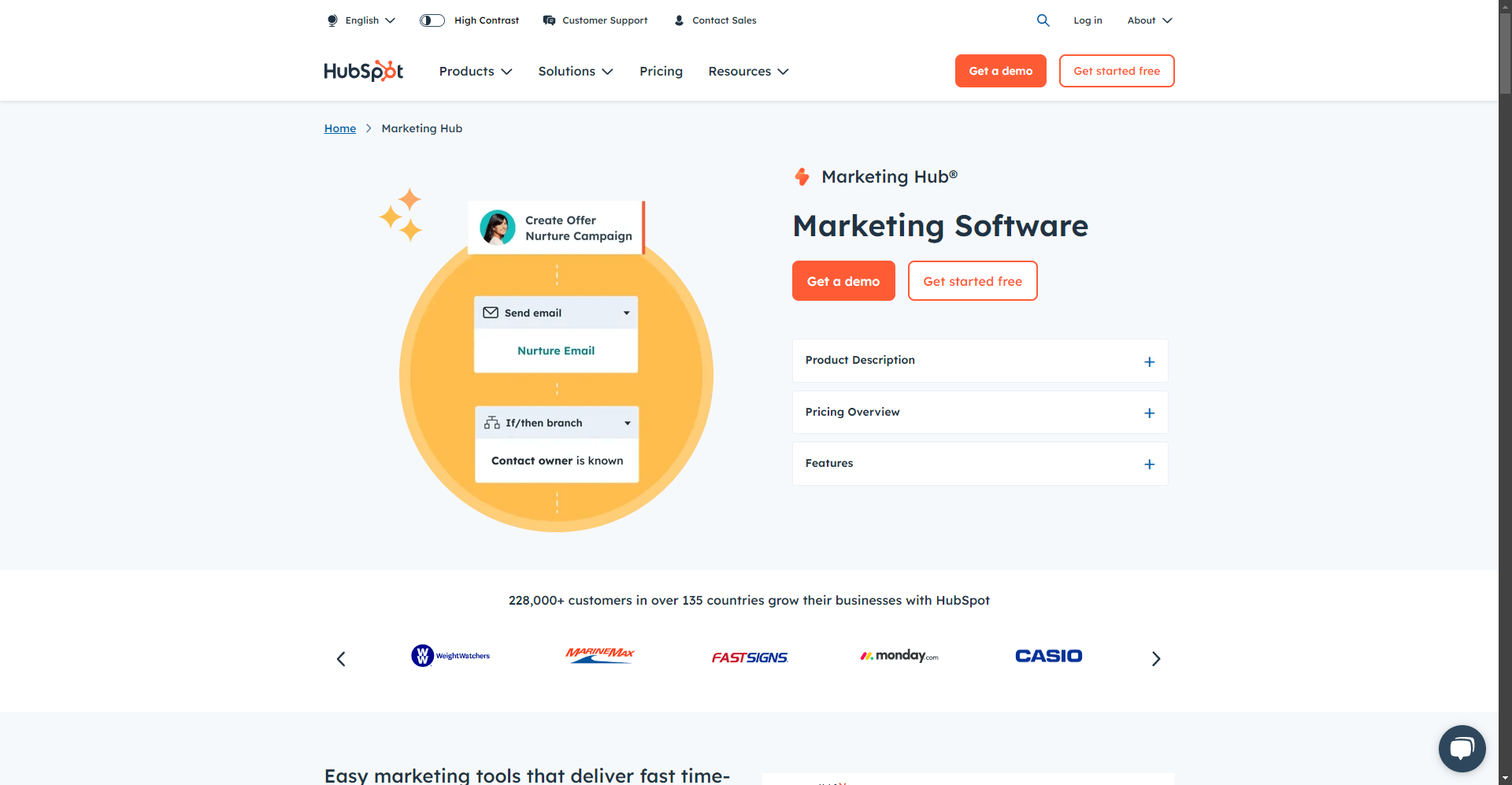
Task: Click the globe language icon
Action: (x=332, y=20)
